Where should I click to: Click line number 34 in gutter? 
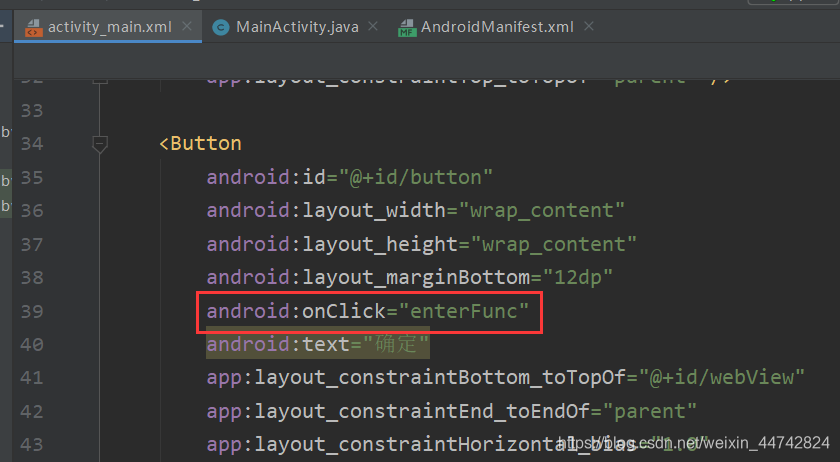tap(32, 144)
